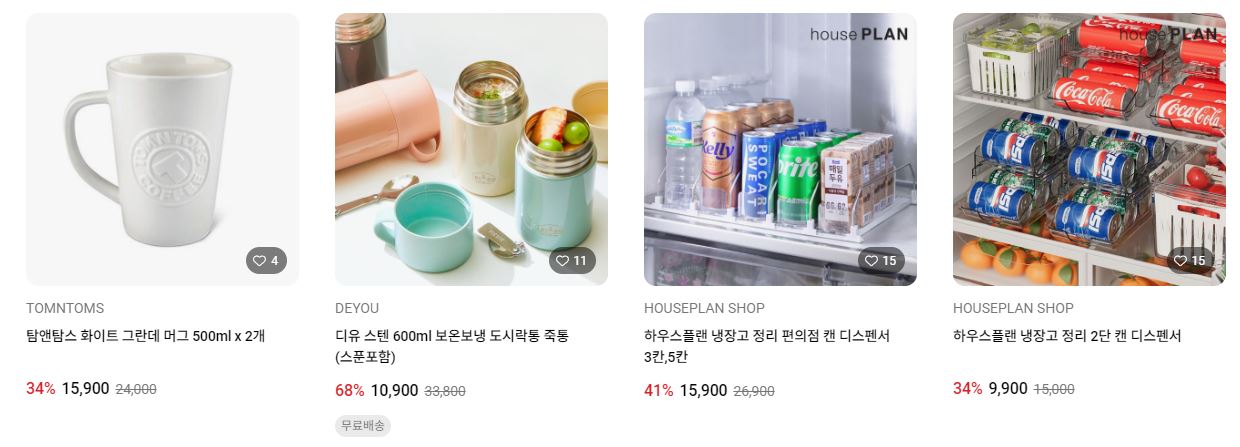Click the 34% 15,900 mug price
This screenshot has height=447, width=1240.
point(68,389)
